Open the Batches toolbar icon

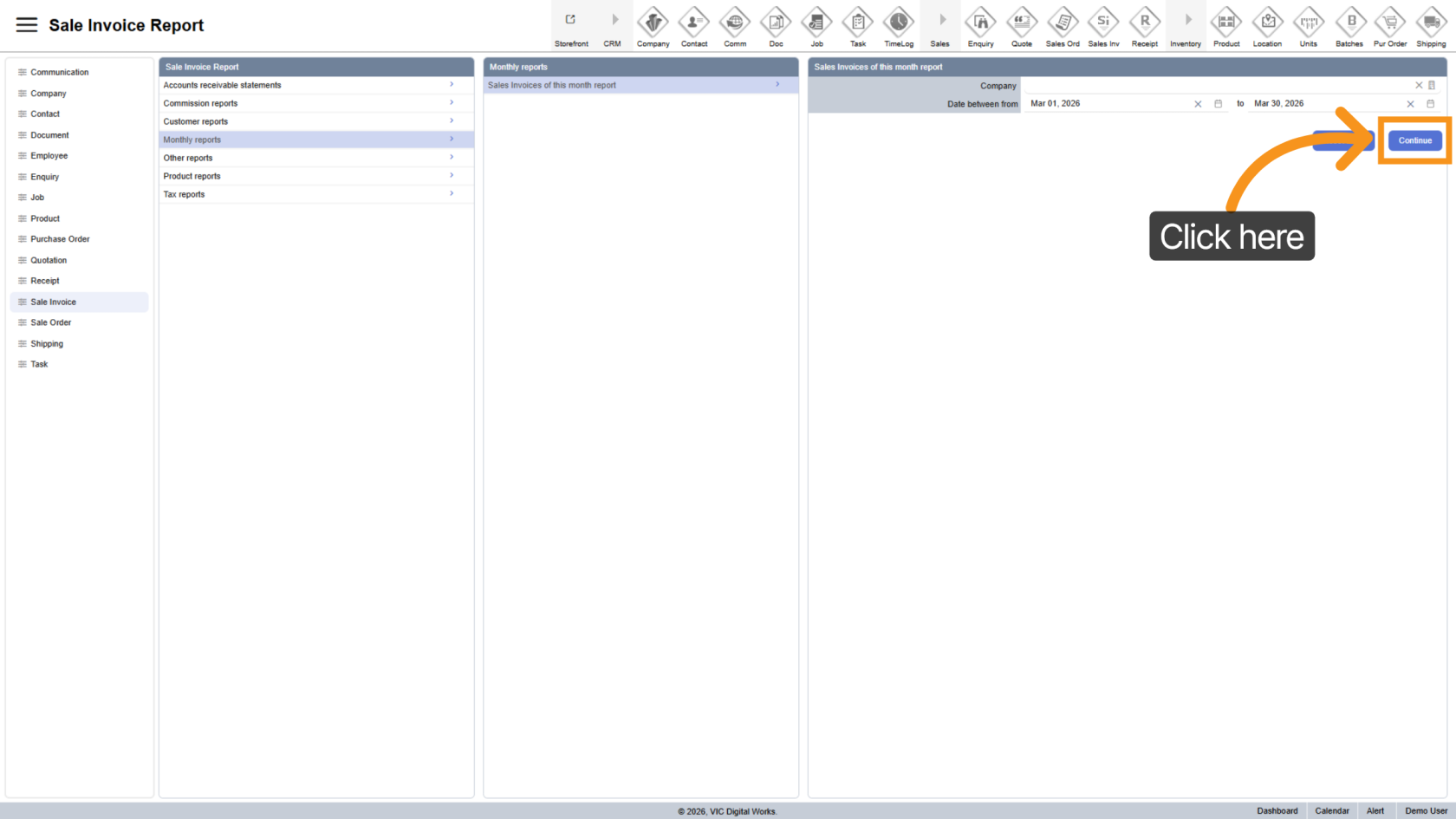[x=1349, y=23]
